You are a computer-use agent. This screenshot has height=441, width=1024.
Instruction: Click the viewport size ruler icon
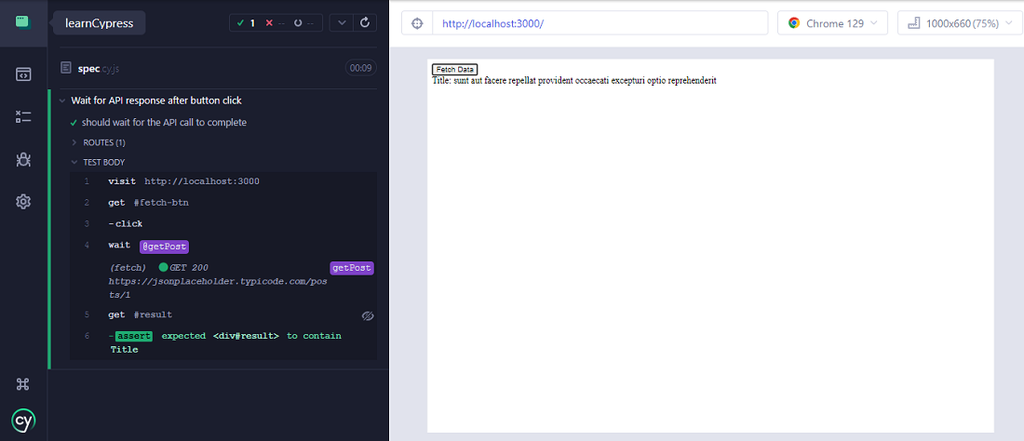coord(914,23)
